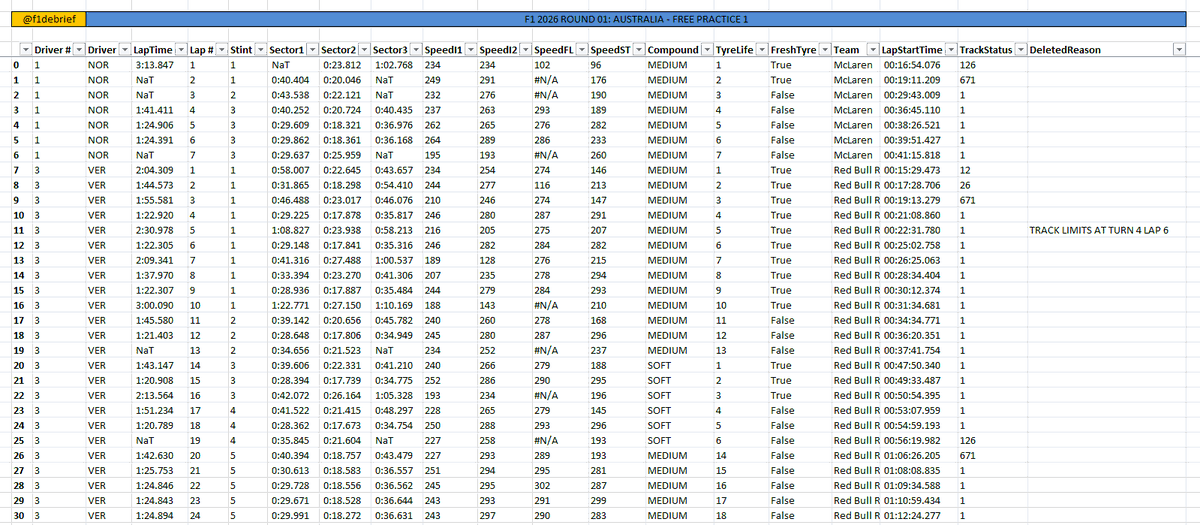
Task: Select the TRACK LIMITS AT TURN 4 LAP 6 cell
Action: pyautogui.click(x=1106, y=231)
